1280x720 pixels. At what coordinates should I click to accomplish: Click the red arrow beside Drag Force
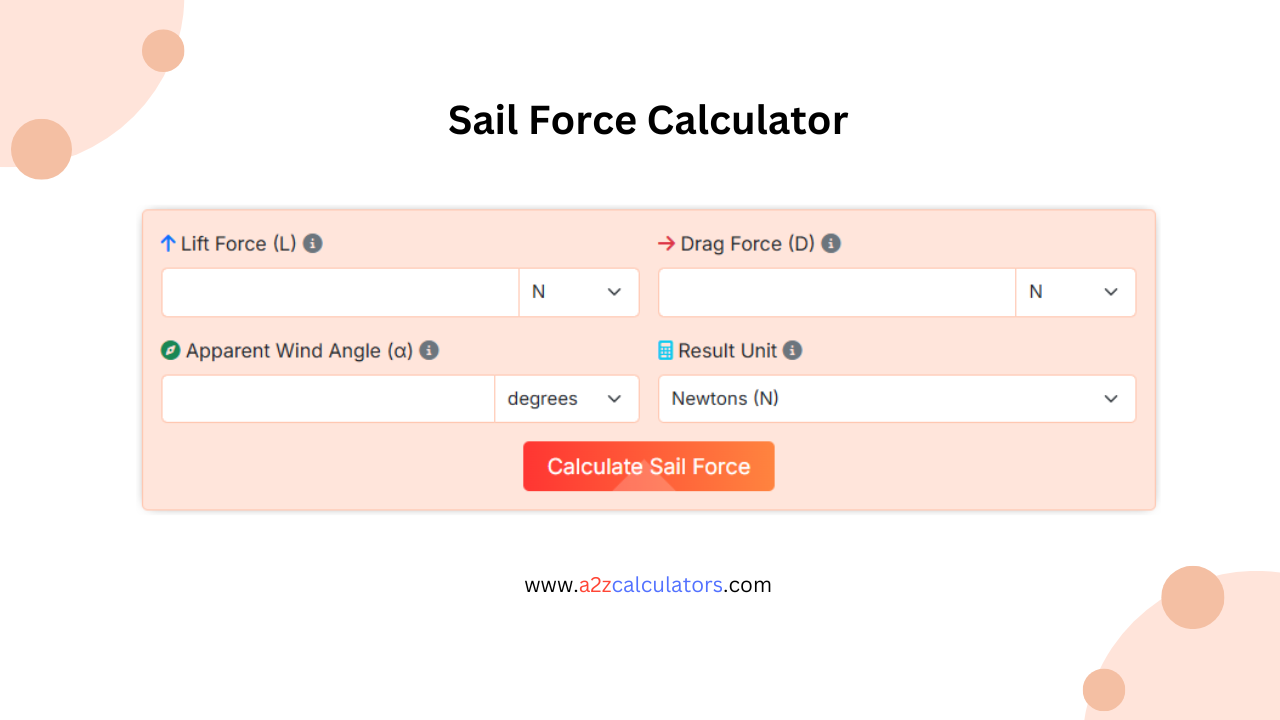pos(666,243)
